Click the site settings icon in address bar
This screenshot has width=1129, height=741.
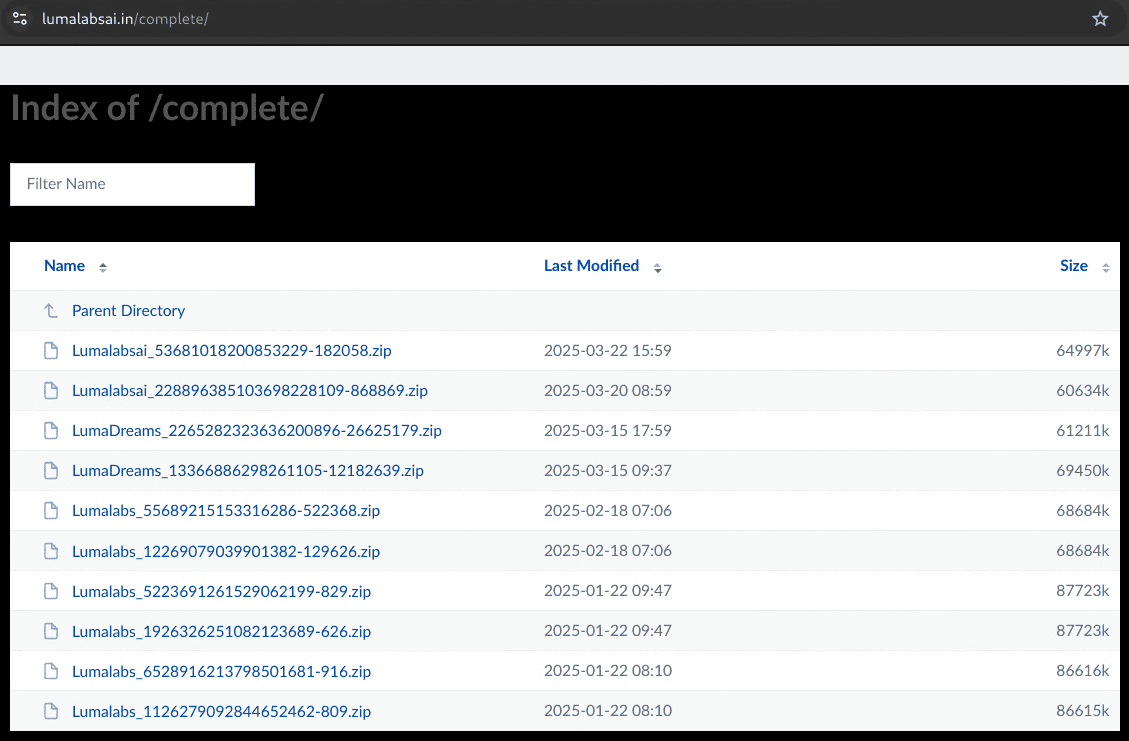20,19
